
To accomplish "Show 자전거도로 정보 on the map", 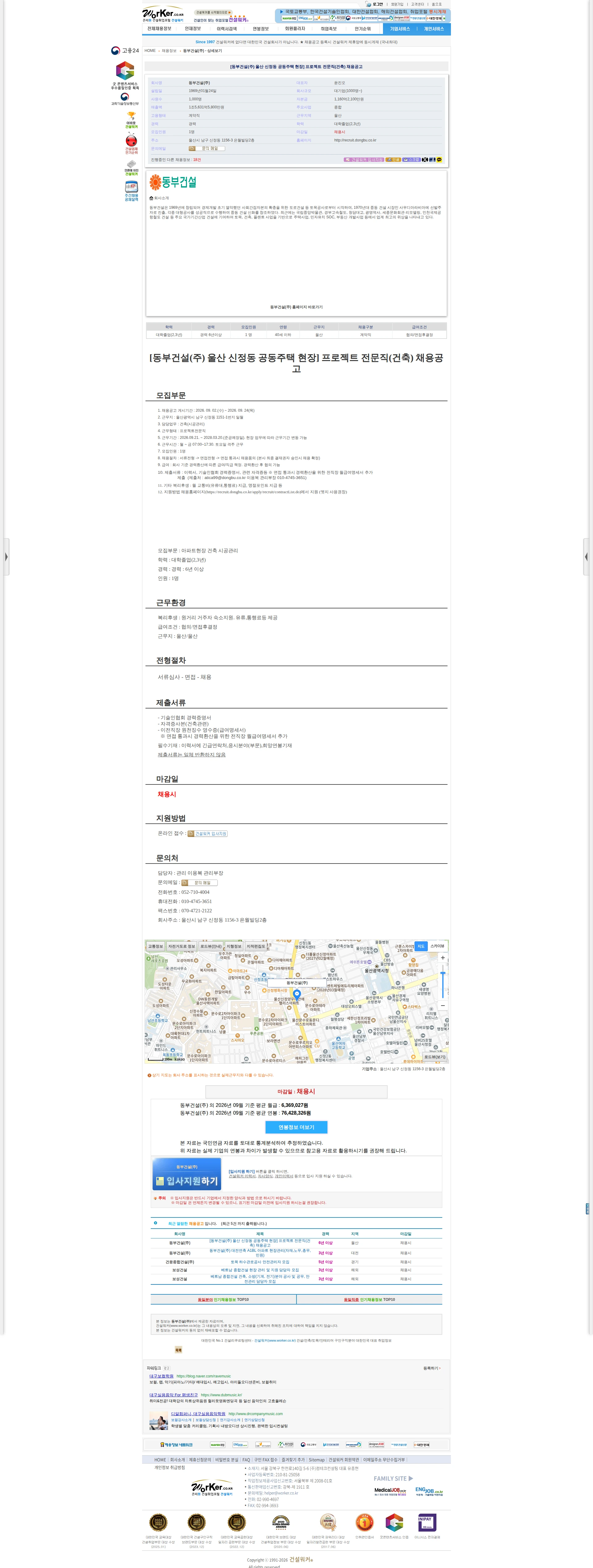I will [182, 946].
